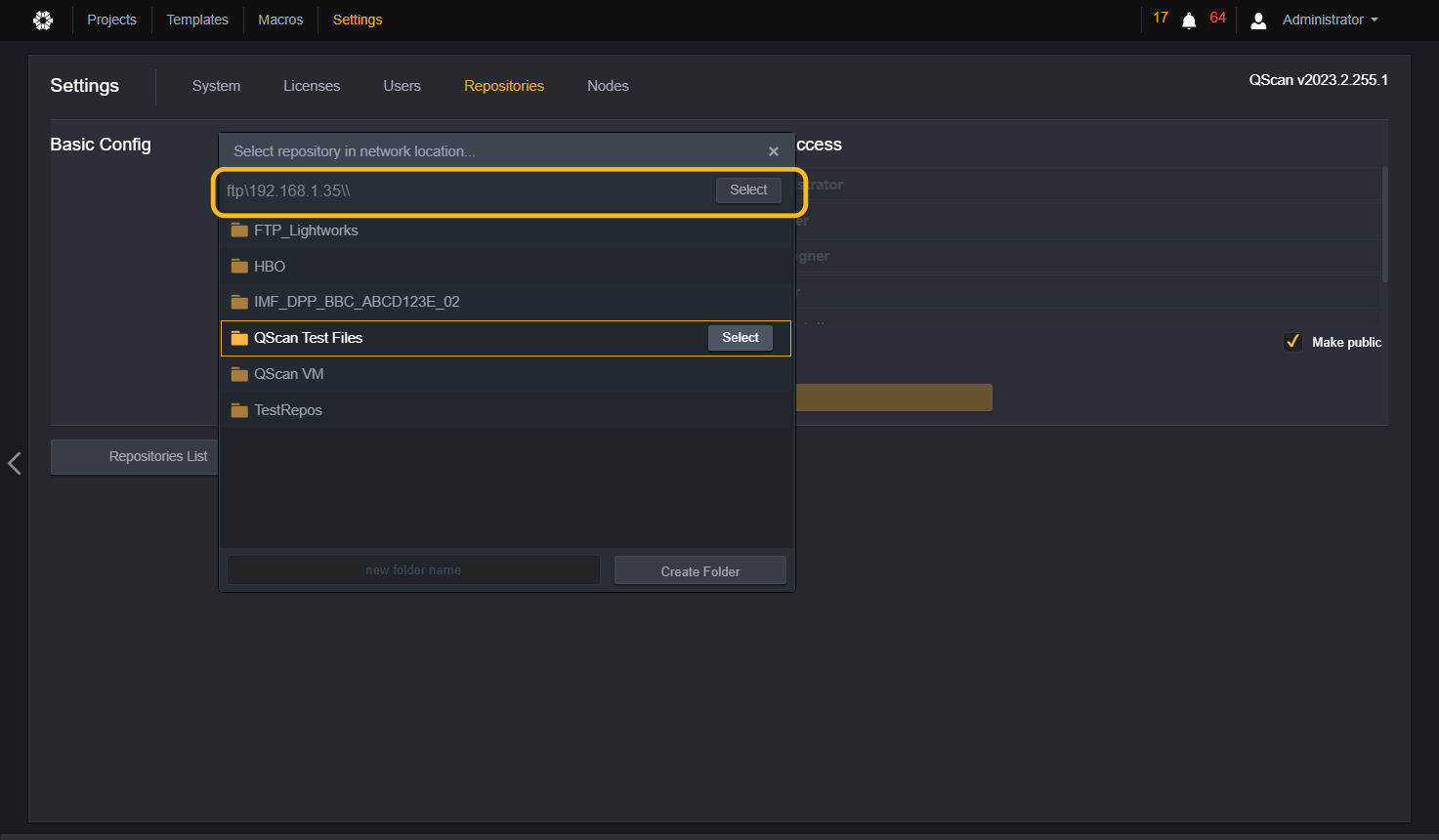Click the Create Folder button
Viewport: 1439px width, 840px height.
click(x=700, y=571)
